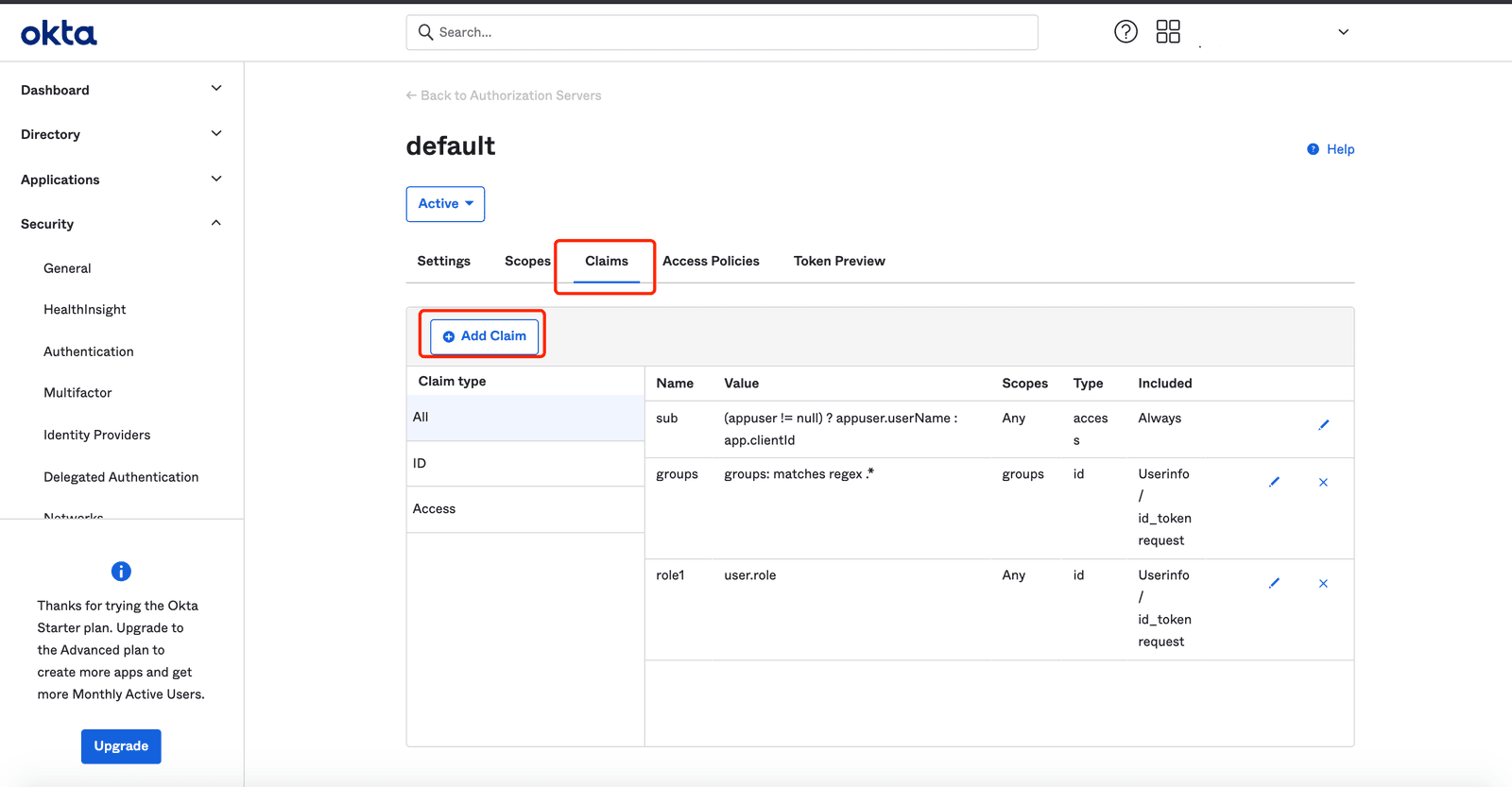Edit the groups claim pencil icon
Viewport: 1512px width, 787px height.
coord(1274,482)
